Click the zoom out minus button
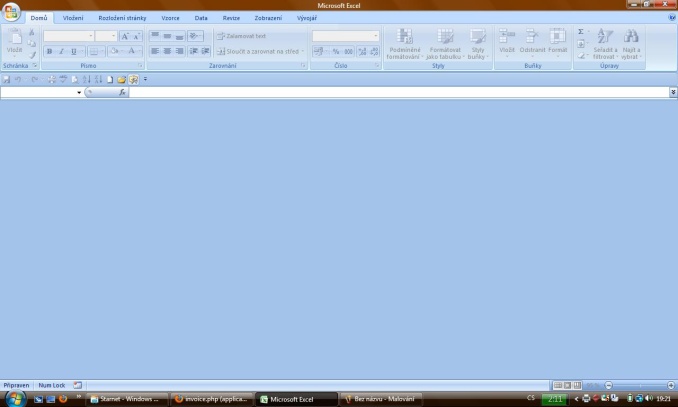 pyautogui.click(x=608, y=385)
